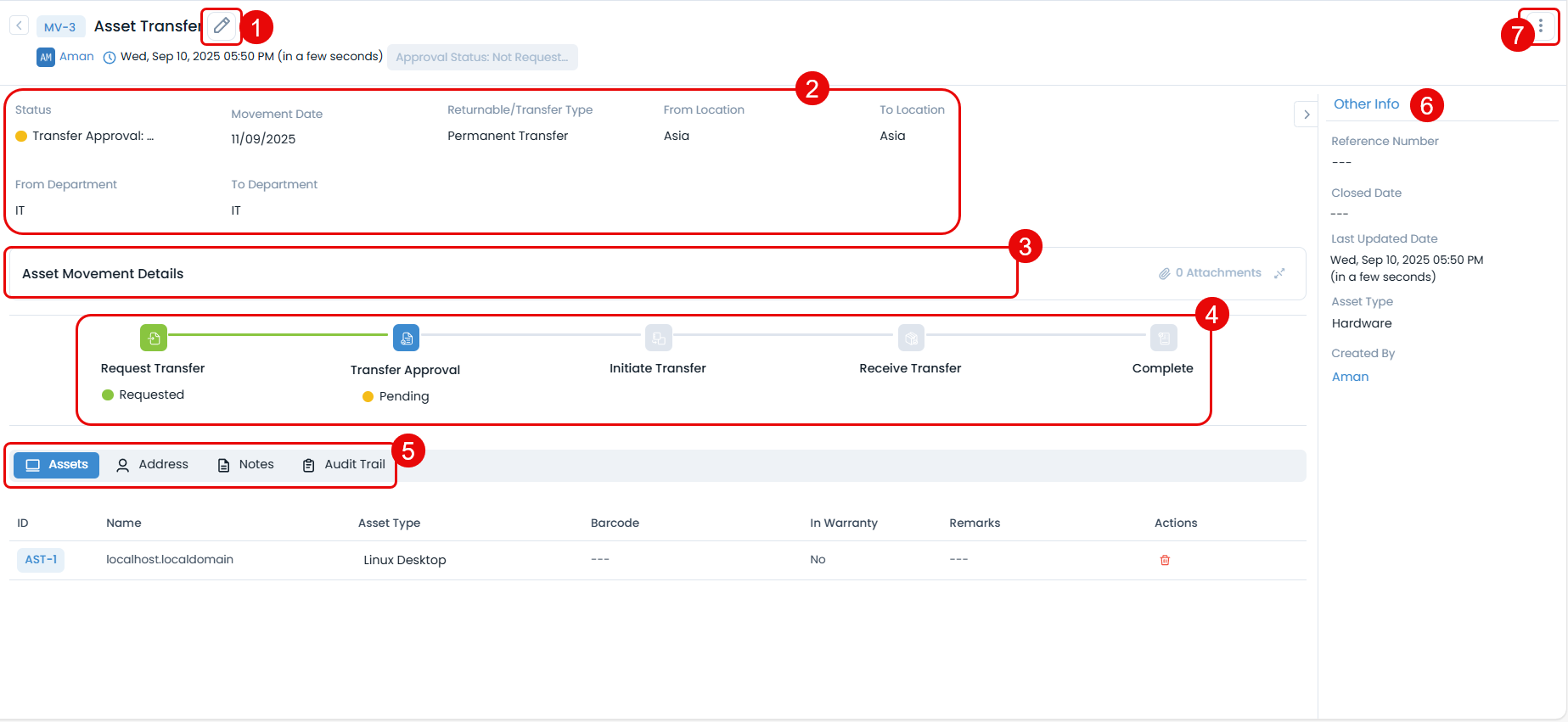
Task: Click the In Warranty value No
Action: click(x=818, y=559)
